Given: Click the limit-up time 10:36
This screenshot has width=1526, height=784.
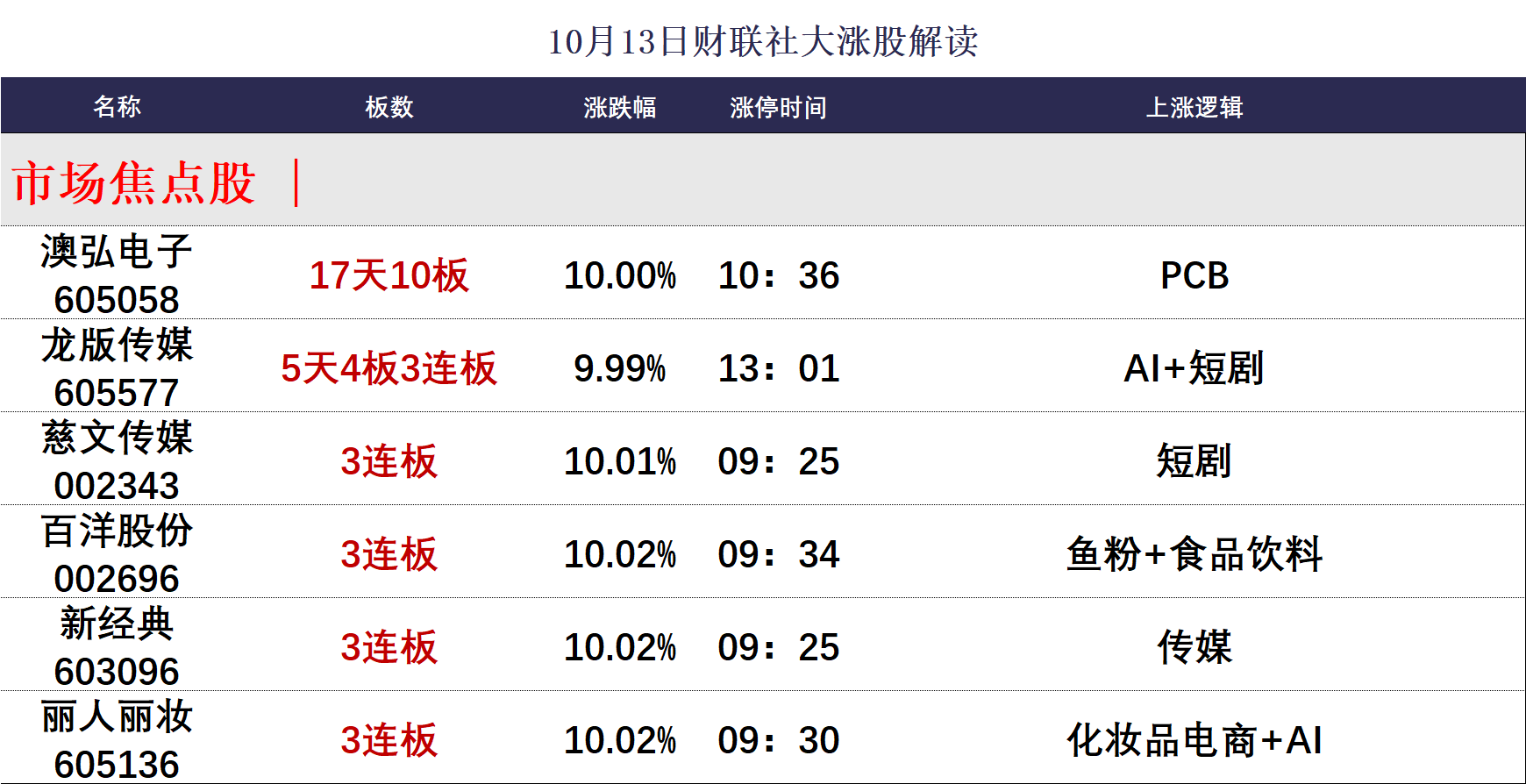Looking at the screenshot, I should tap(779, 275).
